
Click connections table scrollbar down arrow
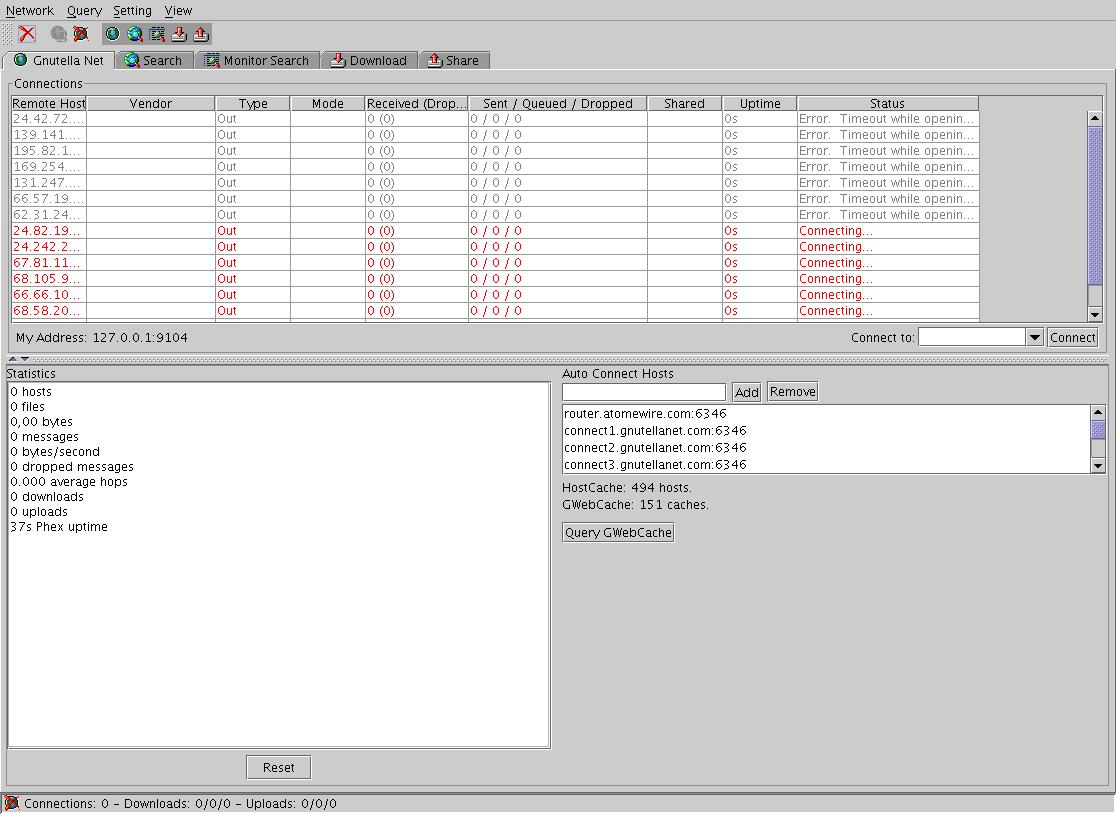[x=1095, y=314]
